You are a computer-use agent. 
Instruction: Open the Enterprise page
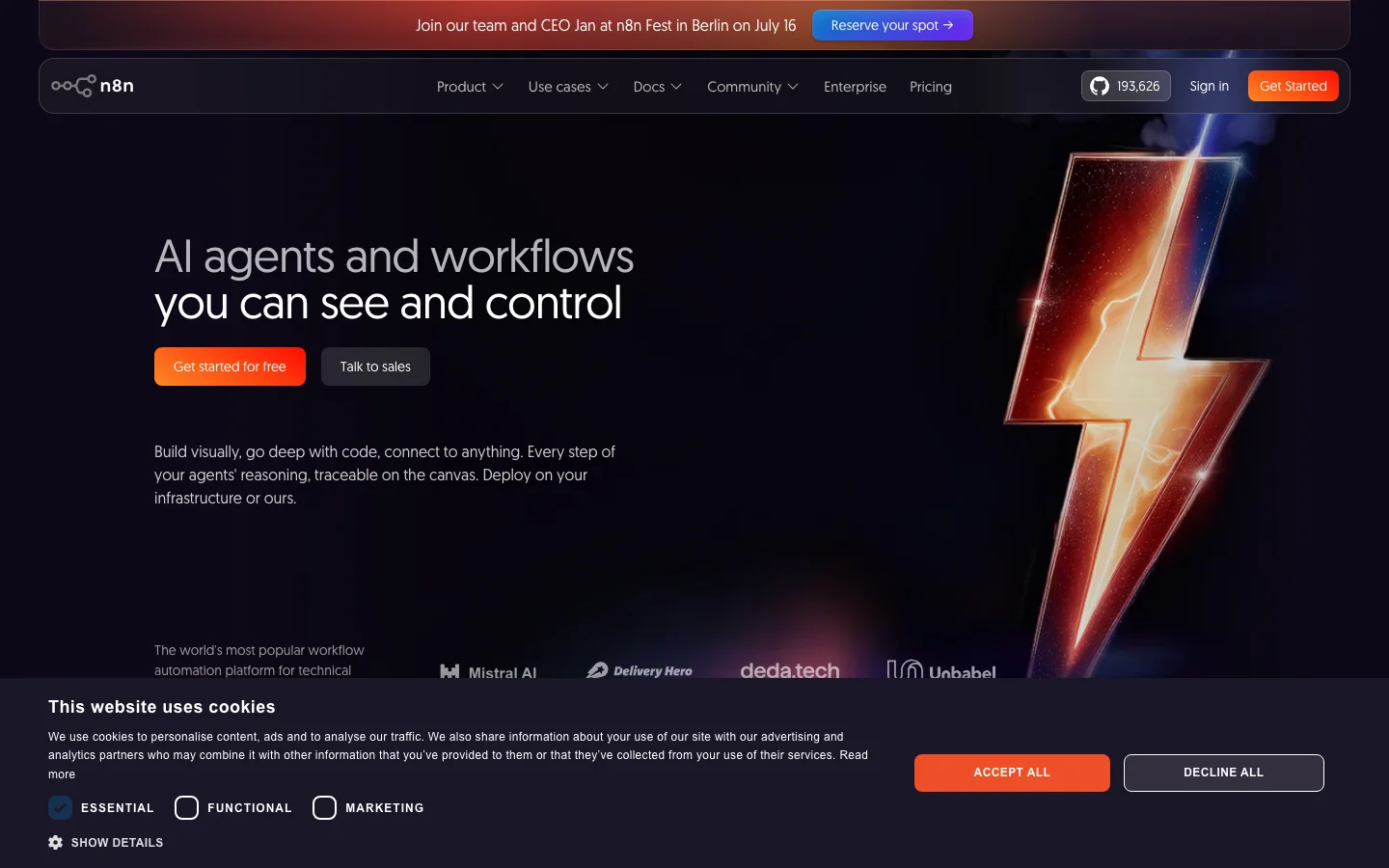pyautogui.click(x=855, y=87)
